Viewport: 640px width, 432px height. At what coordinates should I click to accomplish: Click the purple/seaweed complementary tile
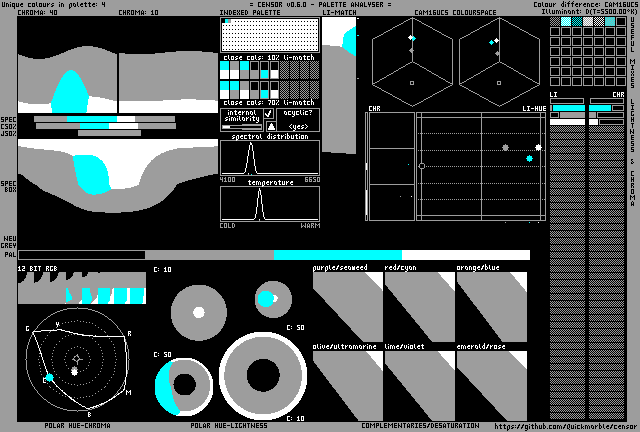coord(348,306)
